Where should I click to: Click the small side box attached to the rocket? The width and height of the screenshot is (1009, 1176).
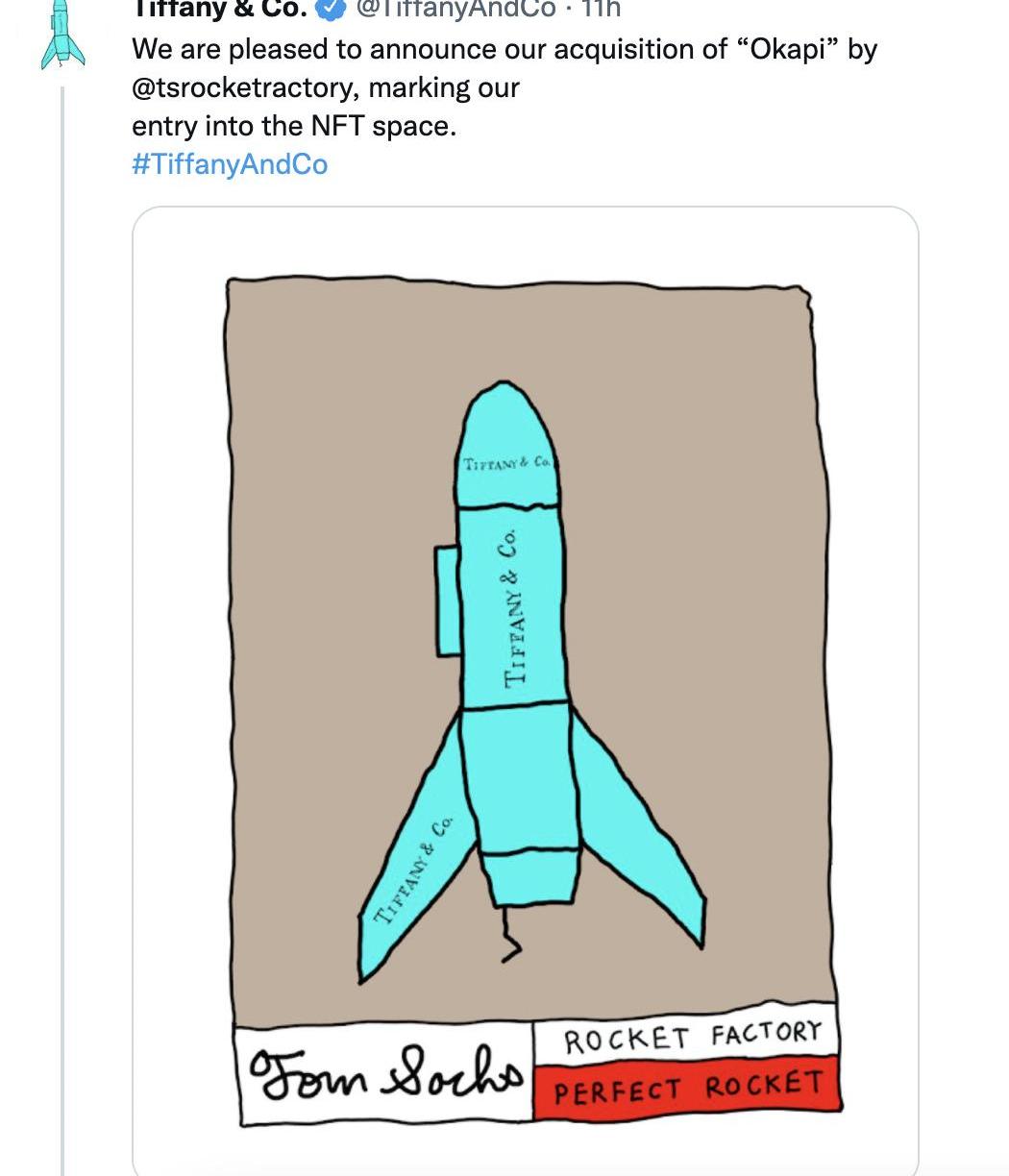pyautogui.click(x=446, y=600)
